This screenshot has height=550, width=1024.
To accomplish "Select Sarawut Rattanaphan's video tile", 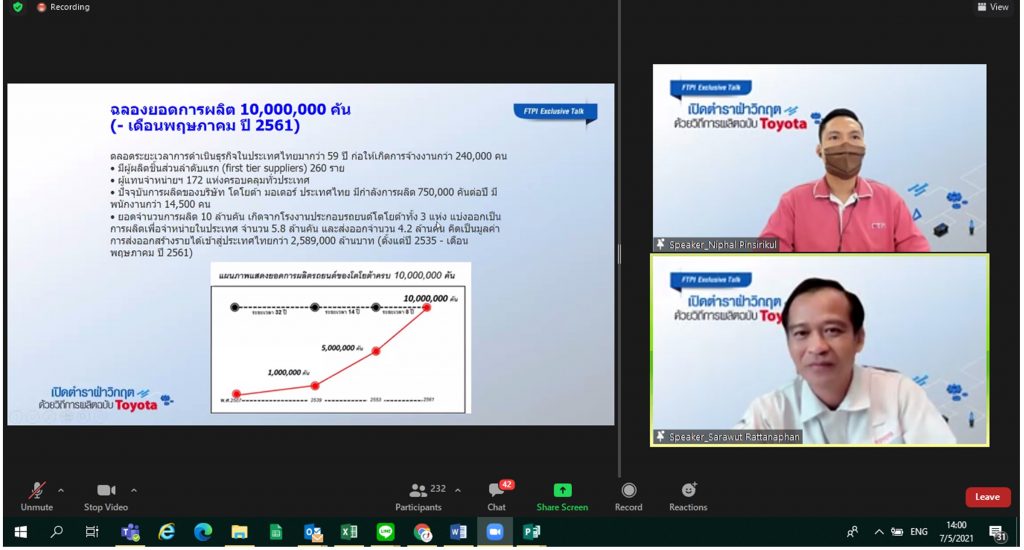I will click(x=820, y=350).
